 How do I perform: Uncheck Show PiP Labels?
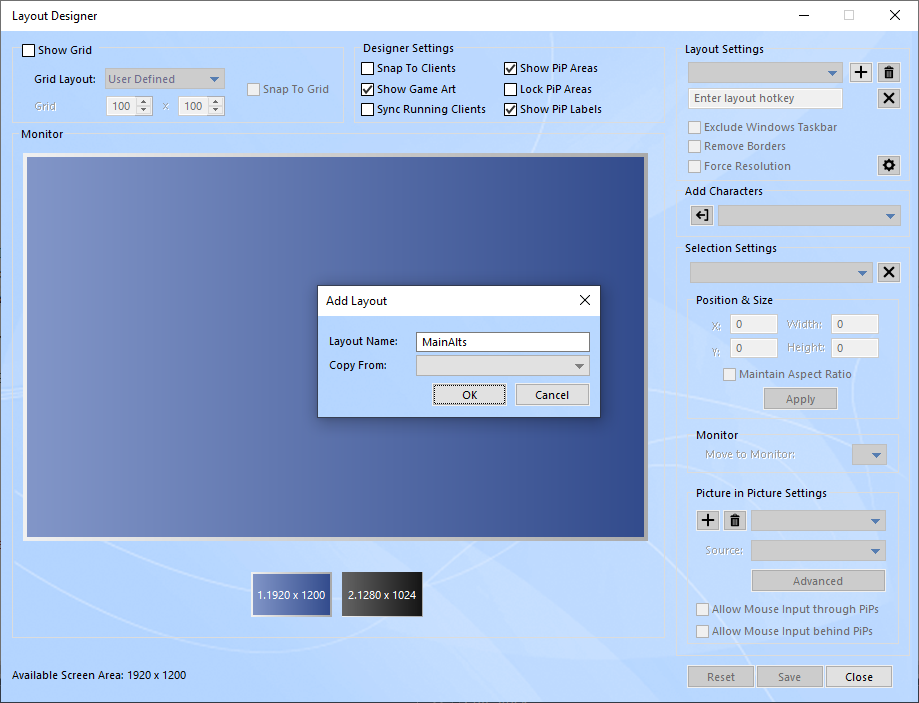(x=511, y=110)
